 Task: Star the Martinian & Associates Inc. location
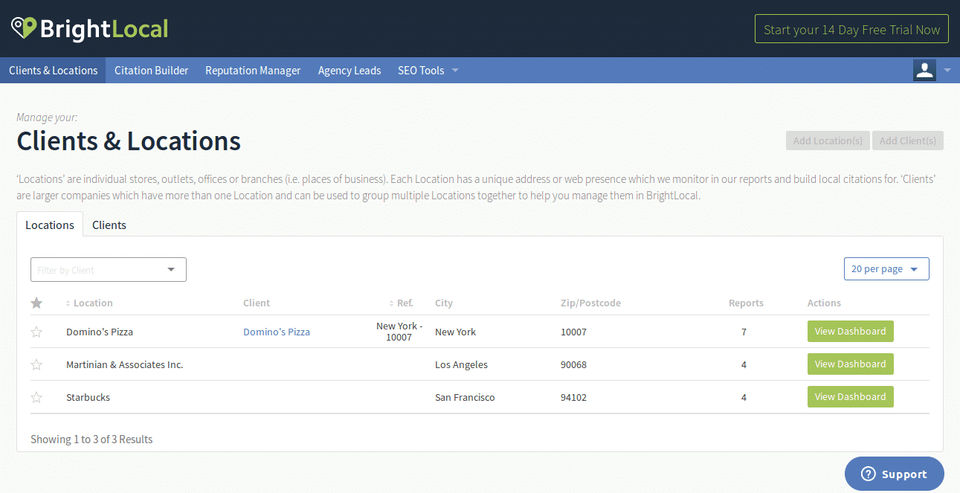point(37,364)
